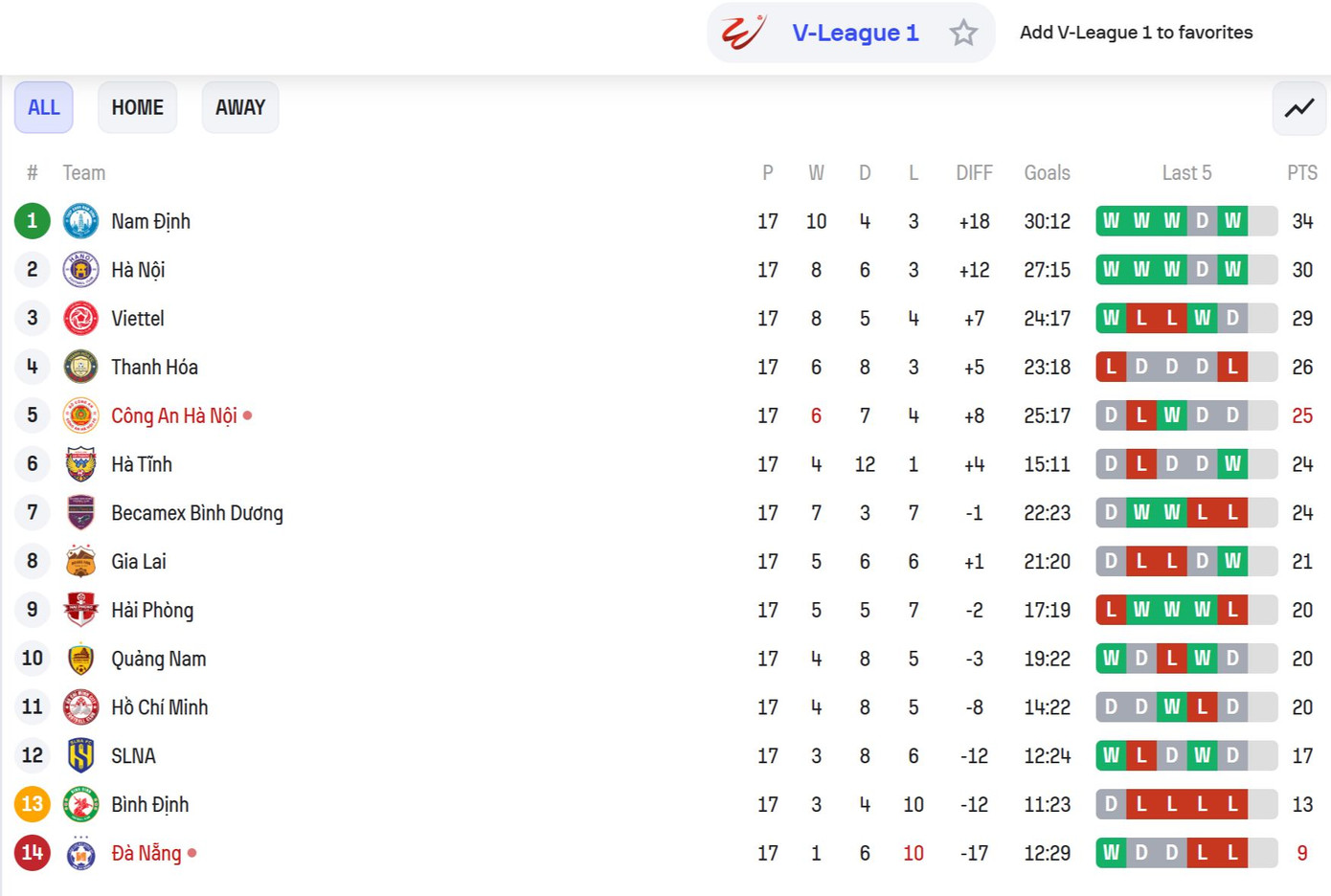Image resolution: width=1331 pixels, height=896 pixels.
Task: Click the Bình Định club crest
Action: [x=80, y=805]
